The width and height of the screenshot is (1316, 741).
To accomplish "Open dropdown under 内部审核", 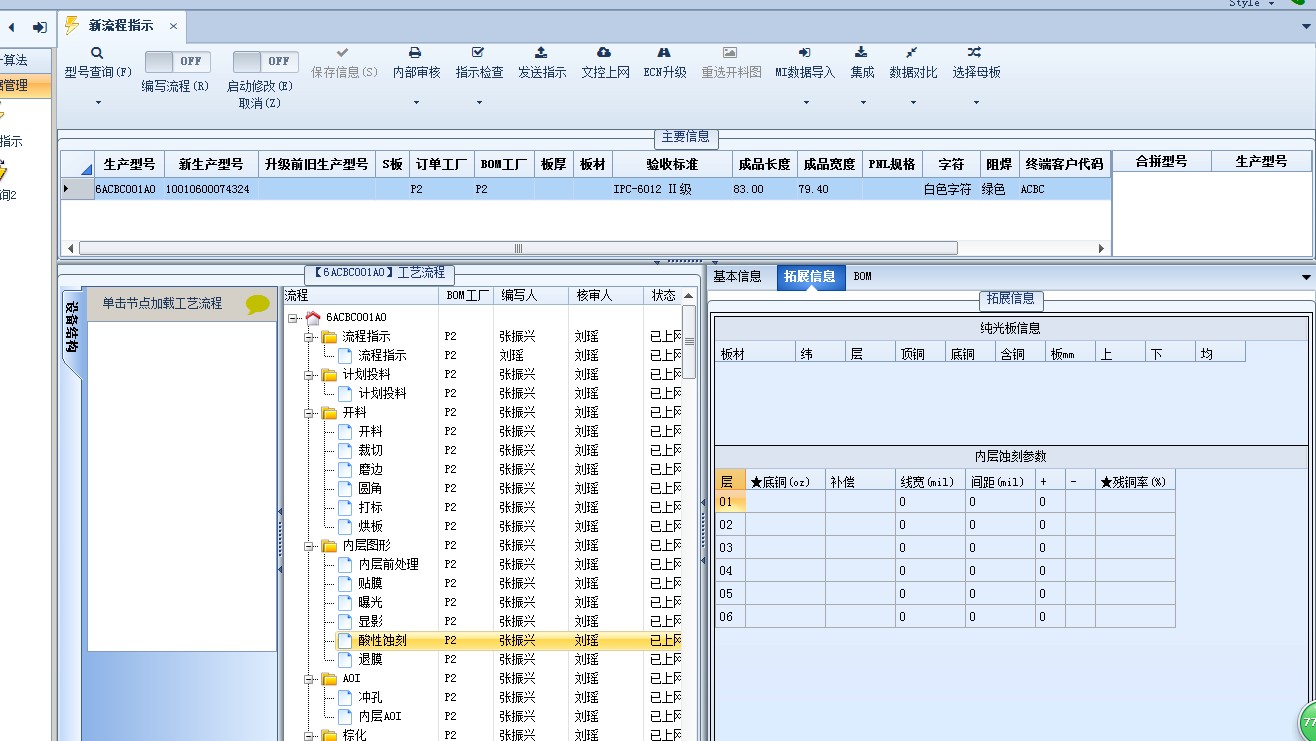I will pos(416,102).
